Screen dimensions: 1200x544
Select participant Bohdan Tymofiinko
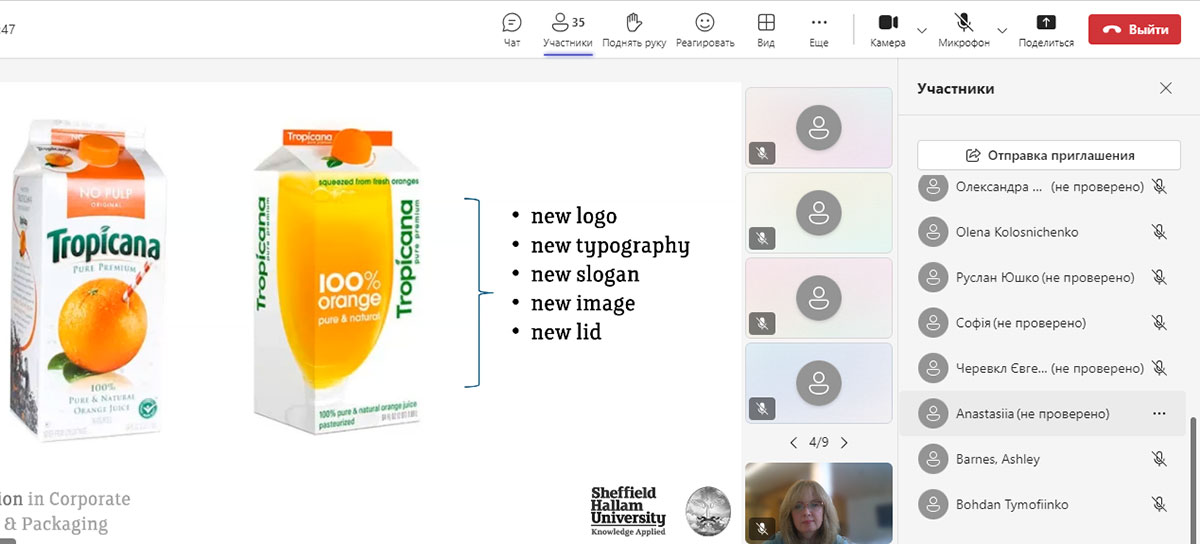[1042, 504]
